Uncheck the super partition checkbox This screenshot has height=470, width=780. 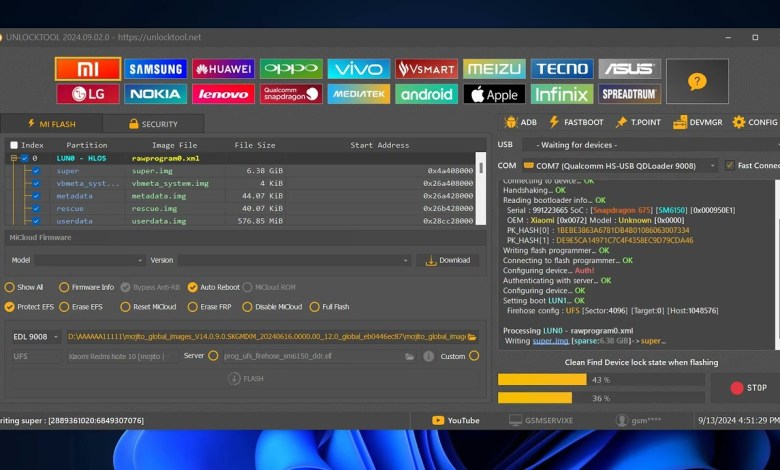pos(36,171)
